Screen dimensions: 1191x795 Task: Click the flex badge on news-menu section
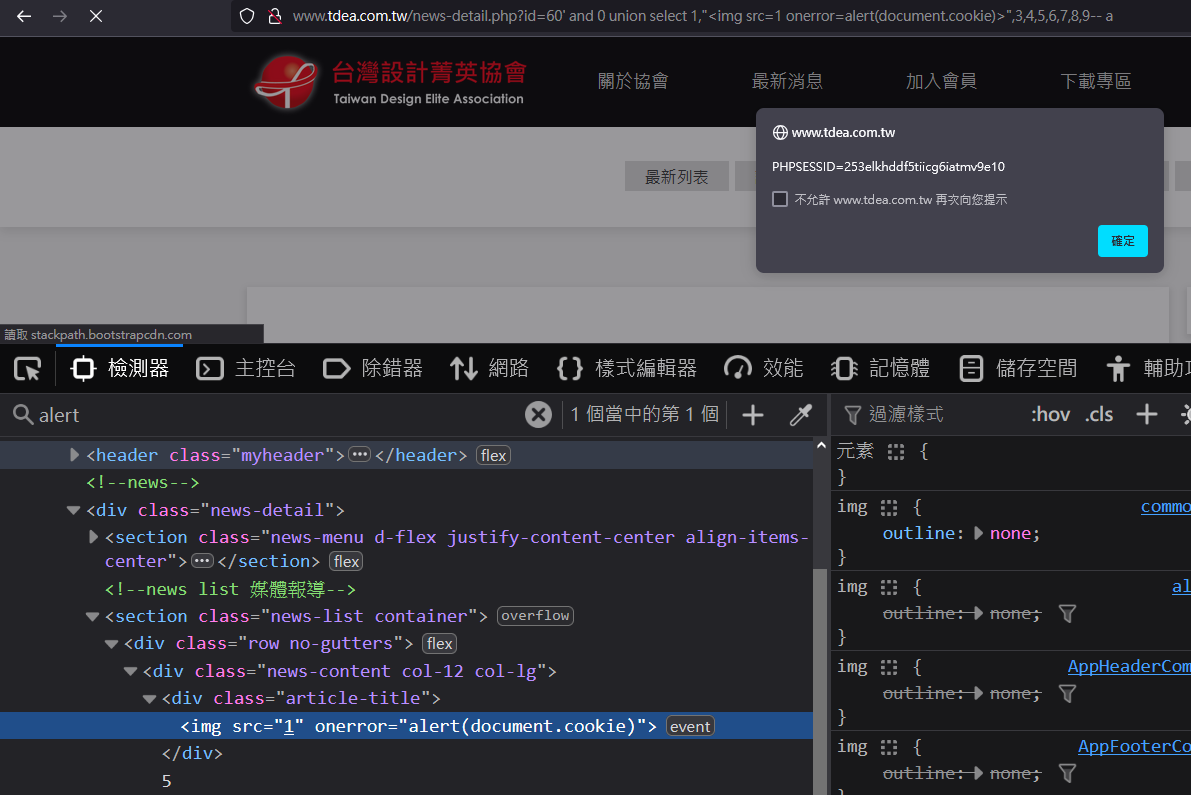click(x=346, y=562)
